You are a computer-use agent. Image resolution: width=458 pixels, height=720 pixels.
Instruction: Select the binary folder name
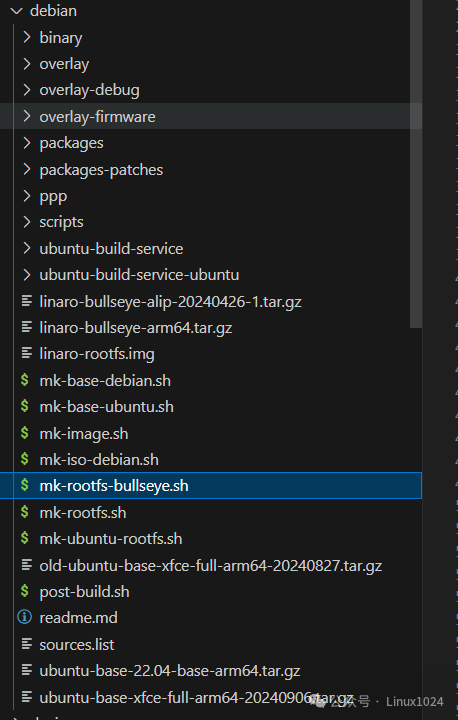(61, 38)
